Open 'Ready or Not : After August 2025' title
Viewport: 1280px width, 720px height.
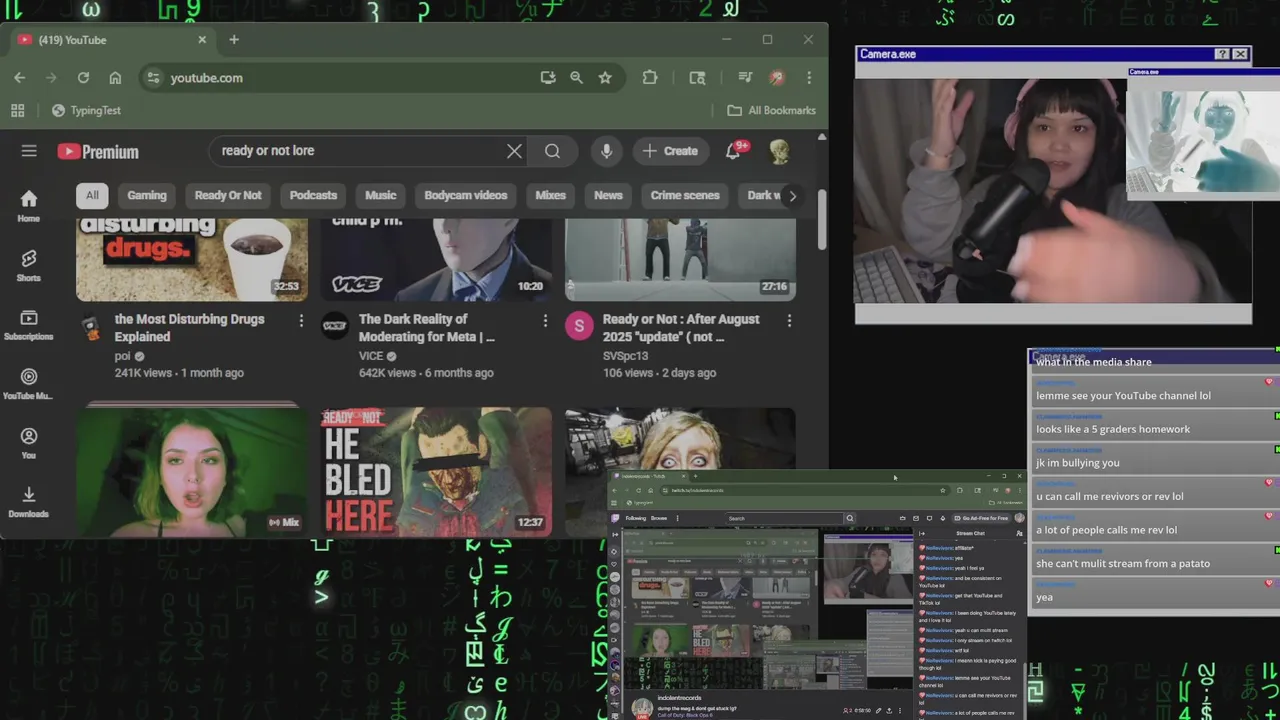point(681,328)
